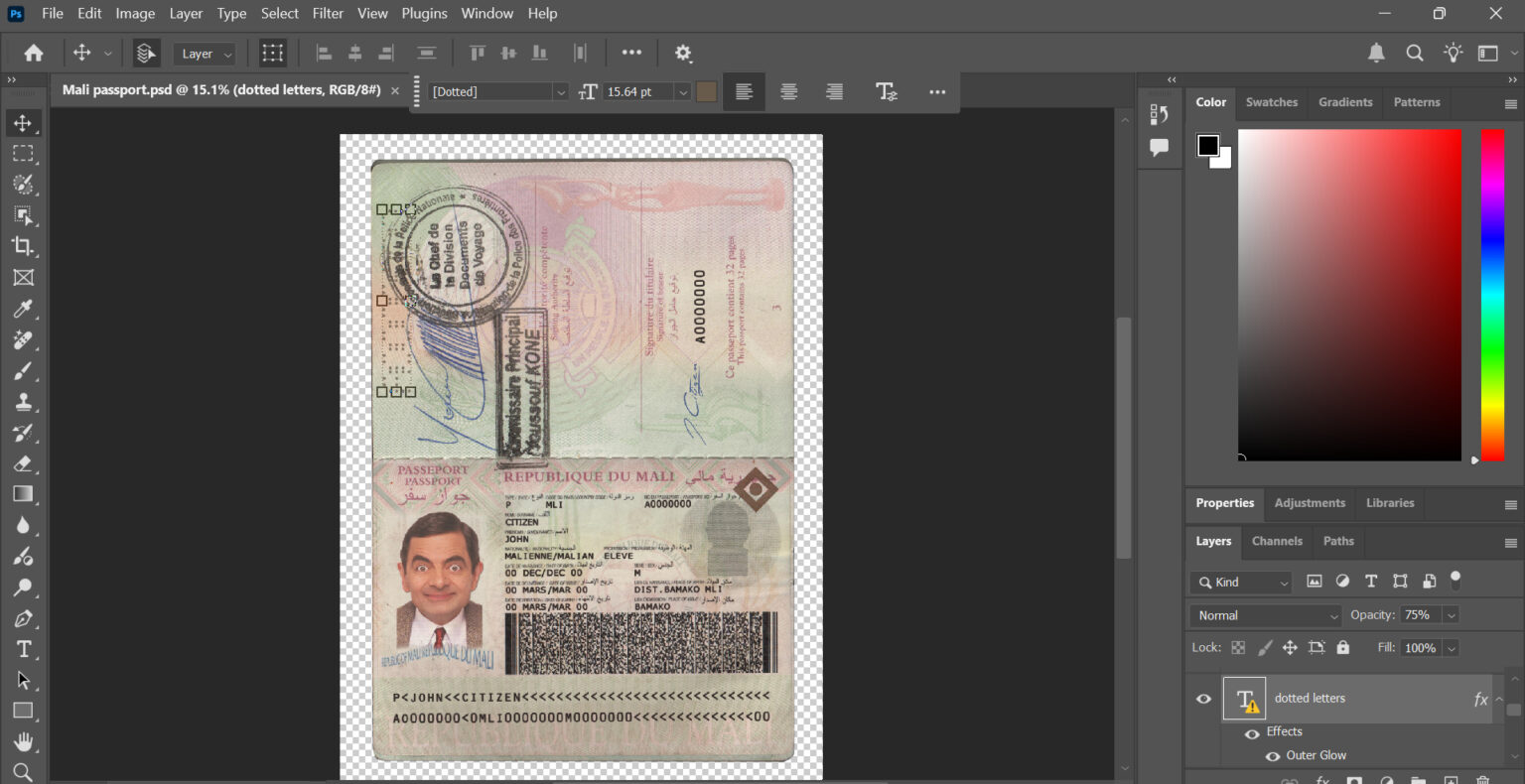Open the Kind layer filter dropdown

(1240, 583)
